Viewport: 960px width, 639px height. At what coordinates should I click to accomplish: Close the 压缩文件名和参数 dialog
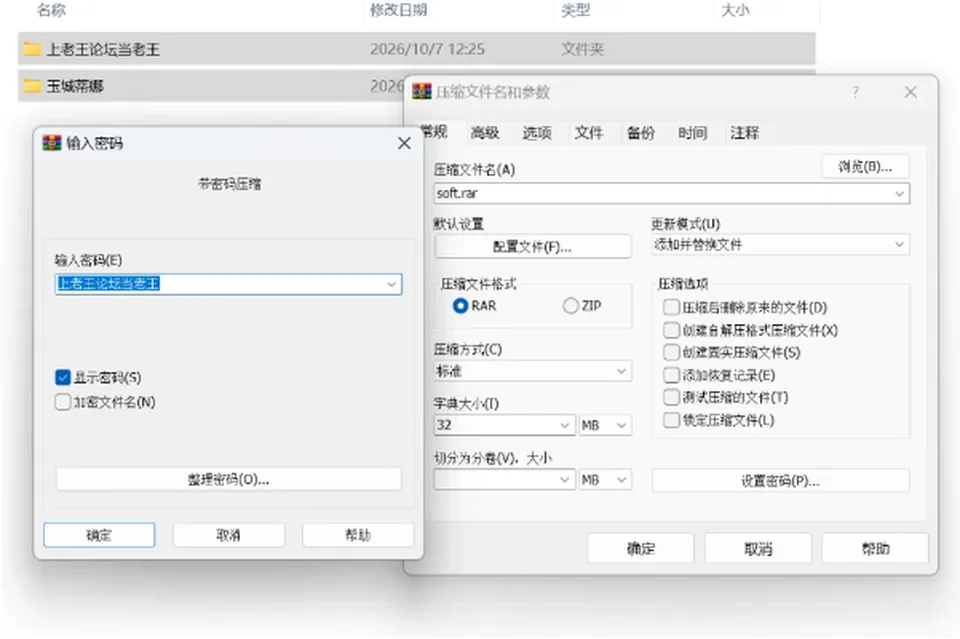click(x=910, y=92)
